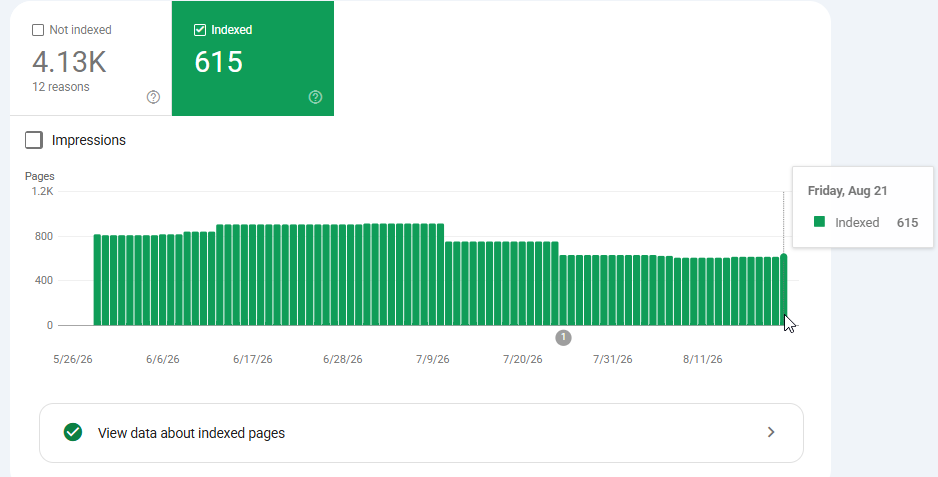938x477 pixels.
Task: Open help icon on Indexed card
Action: point(315,97)
